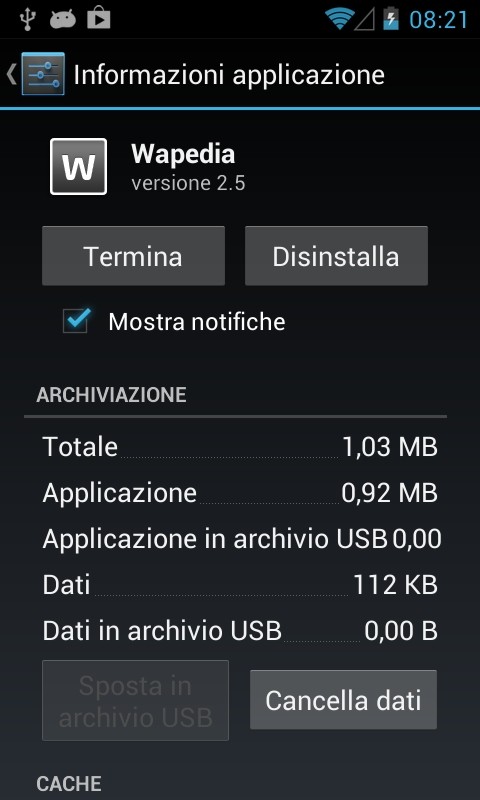Tap the Totale storage row
This screenshot has height=800, width=480.
240,447
